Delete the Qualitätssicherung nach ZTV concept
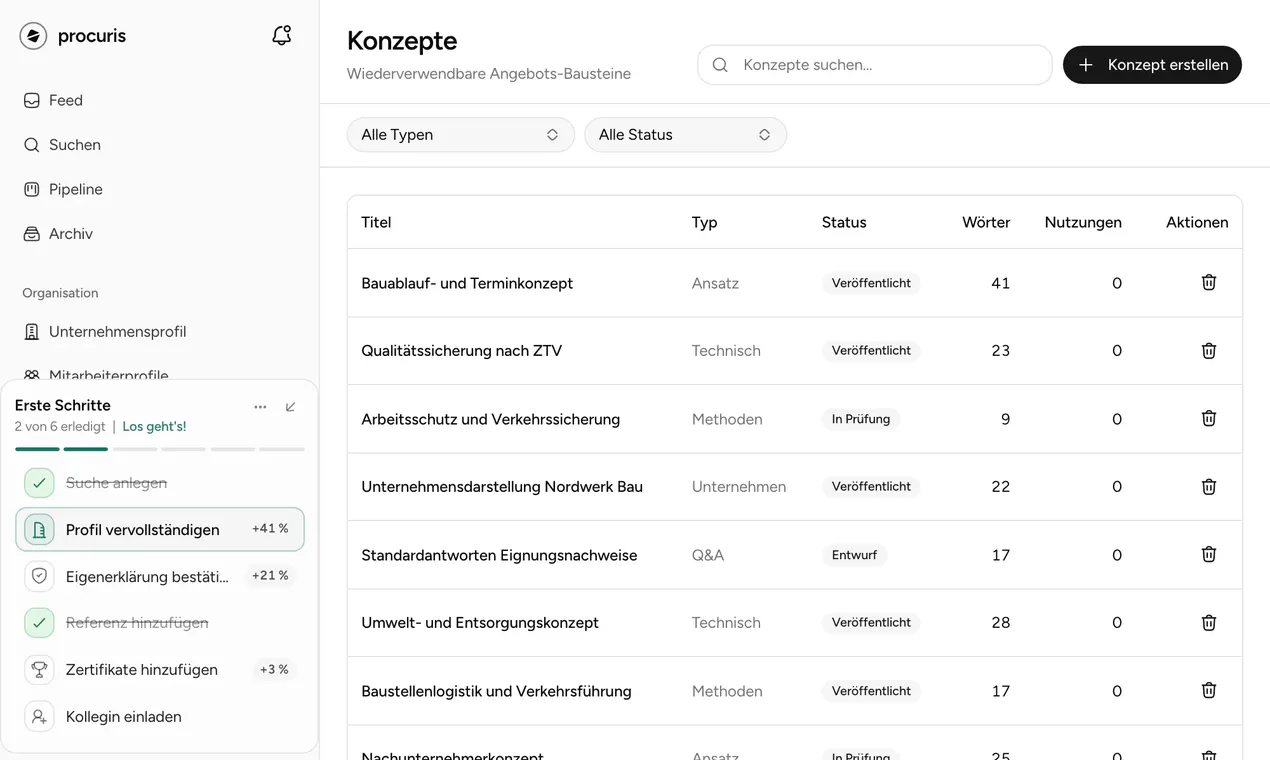The height and width of the screenshot is (760, 1270). click(x=1208, y=351)
